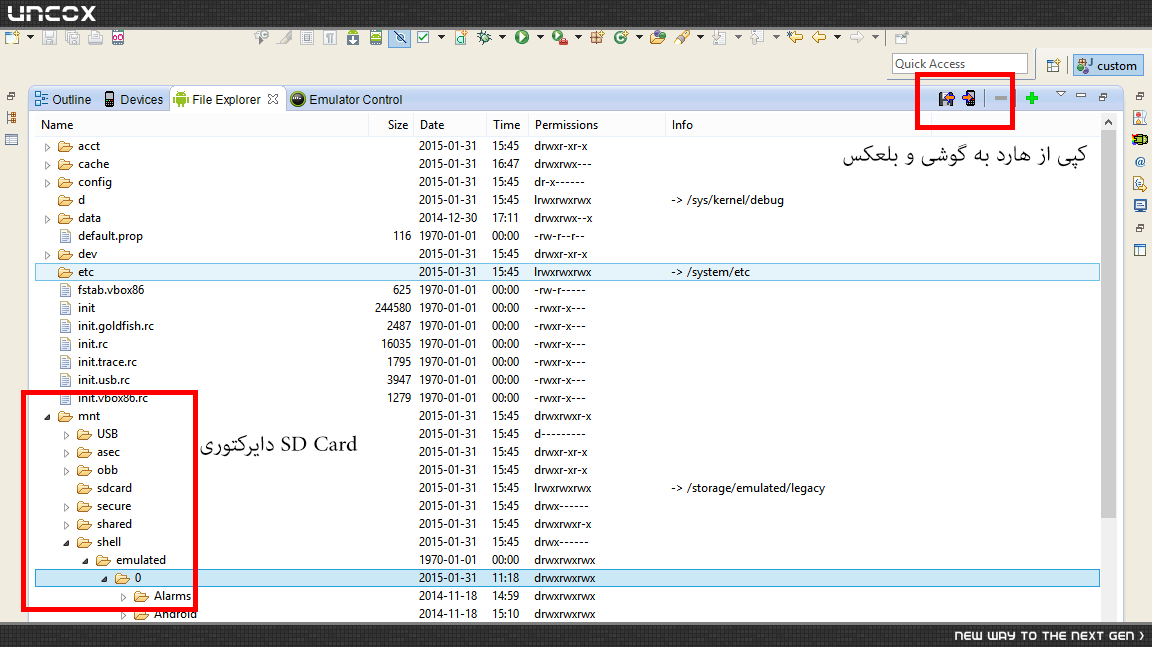
Task: Expand the cache folder
Action: (48, 165)
